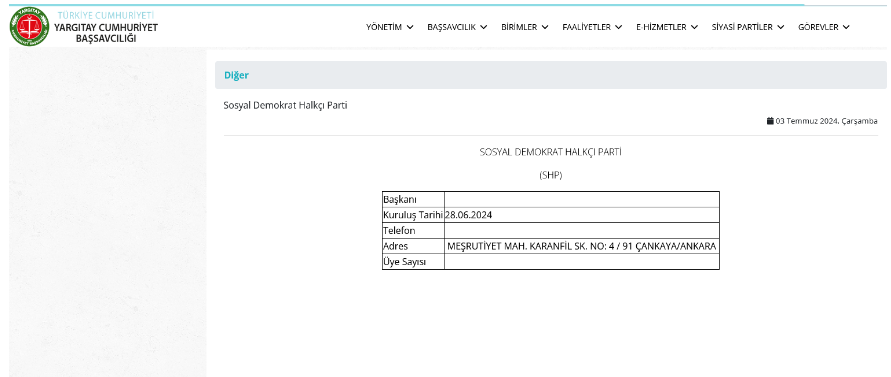Open the E-HİZMETLER menu
This screenshot has height=377, width=891.
(x=667, y=27)
